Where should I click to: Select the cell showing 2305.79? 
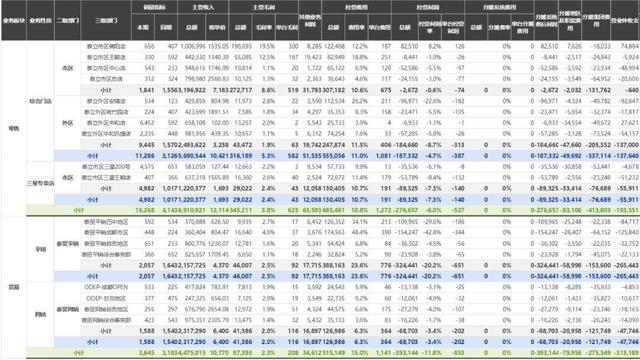pos(218,320)
